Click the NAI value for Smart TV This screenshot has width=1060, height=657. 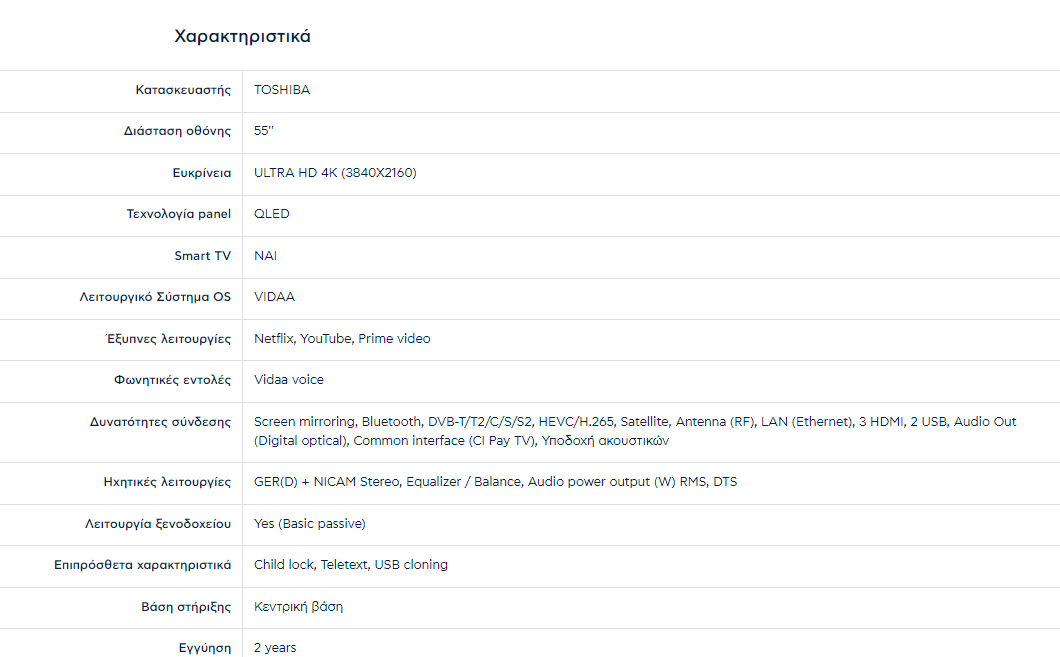pos(266,256)
